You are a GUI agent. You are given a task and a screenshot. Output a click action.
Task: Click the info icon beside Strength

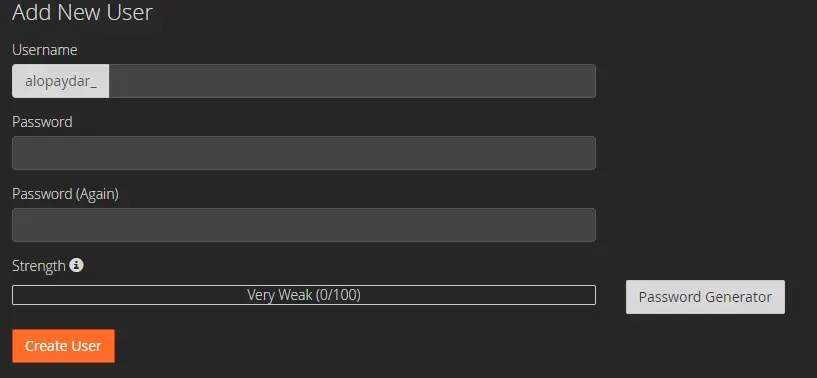76,265
